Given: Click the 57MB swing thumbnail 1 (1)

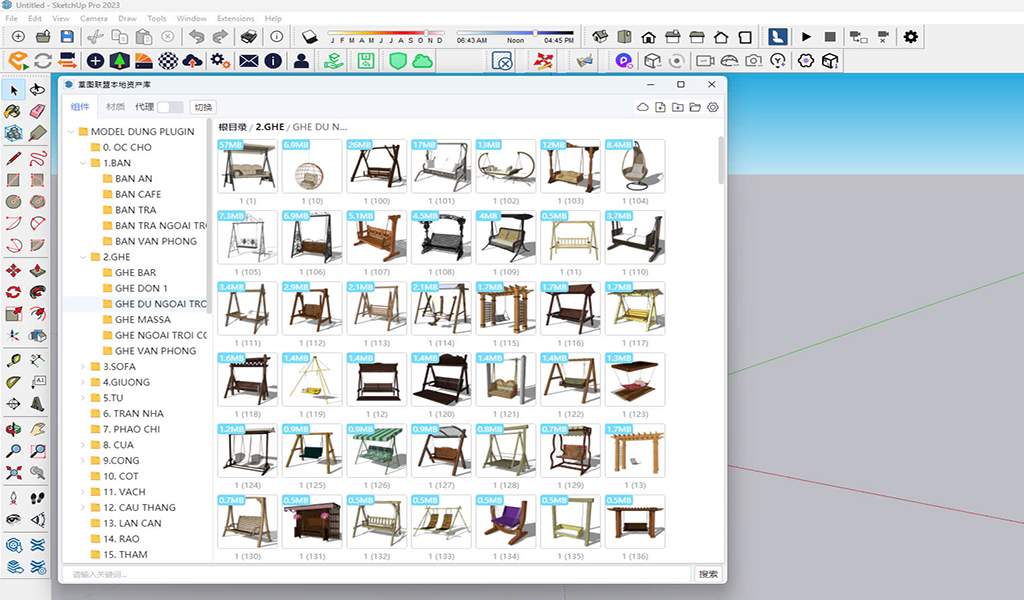Looking at the screenshot, I should coord(246,166).
